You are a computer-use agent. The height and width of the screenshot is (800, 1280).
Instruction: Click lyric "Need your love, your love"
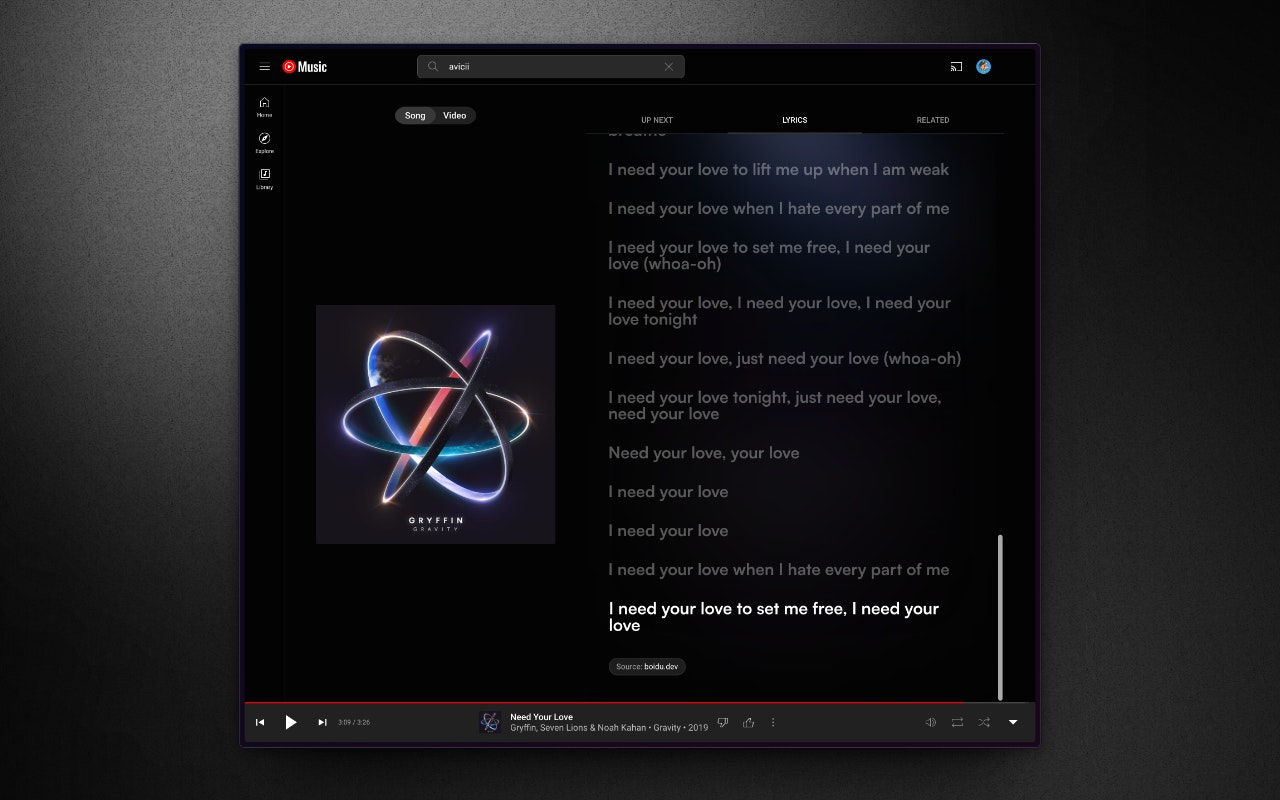click(703, 453)
